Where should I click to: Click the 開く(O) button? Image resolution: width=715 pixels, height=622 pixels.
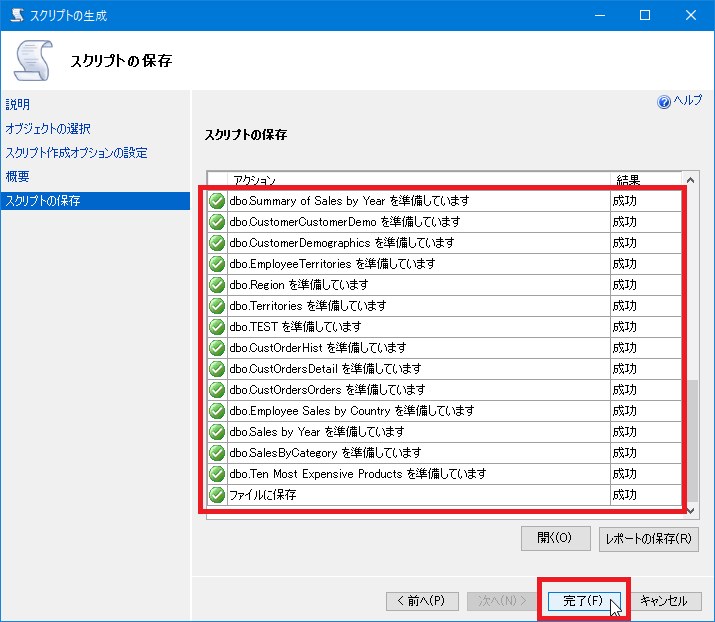(555, 538)
